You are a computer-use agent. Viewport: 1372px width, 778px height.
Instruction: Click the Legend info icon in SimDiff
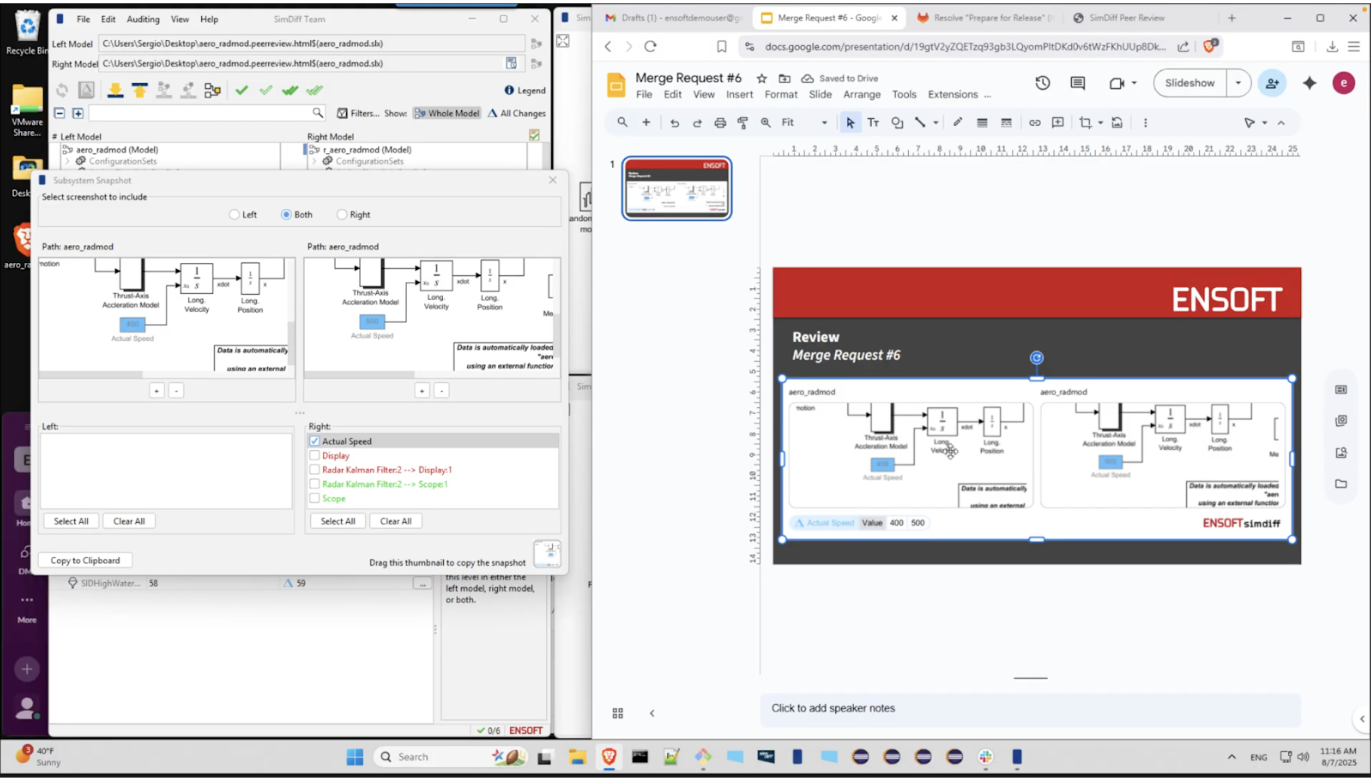click(509, 90)
